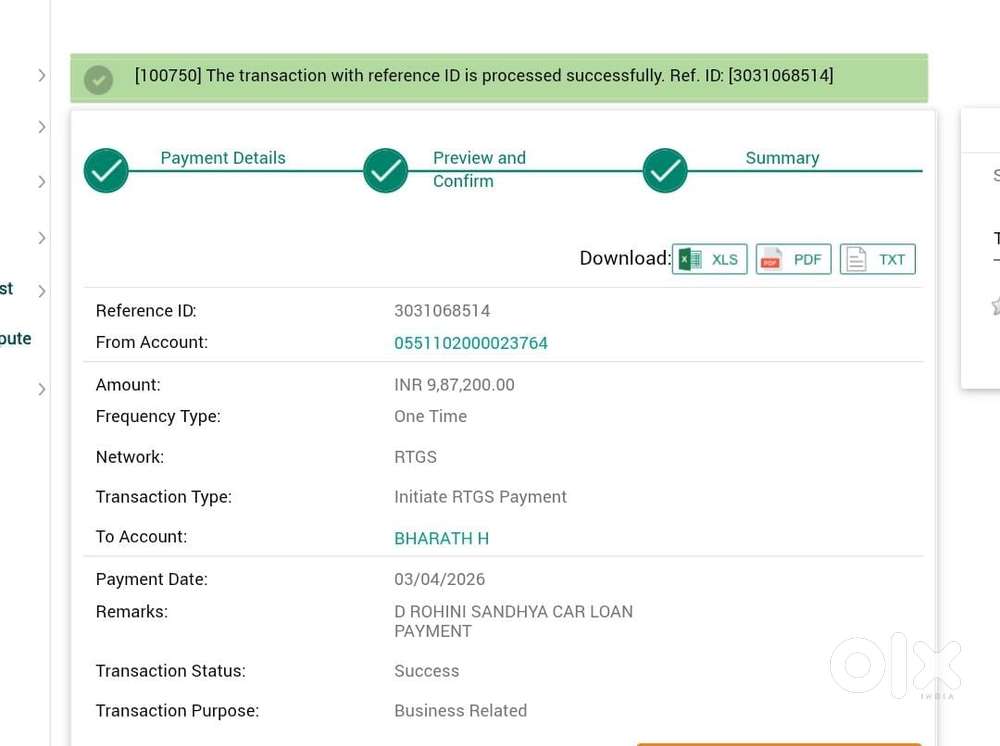The image size is (1000, 746).
Task: Expand the sidebar chevron beside the 'st' item
Action: click(41, 291)
